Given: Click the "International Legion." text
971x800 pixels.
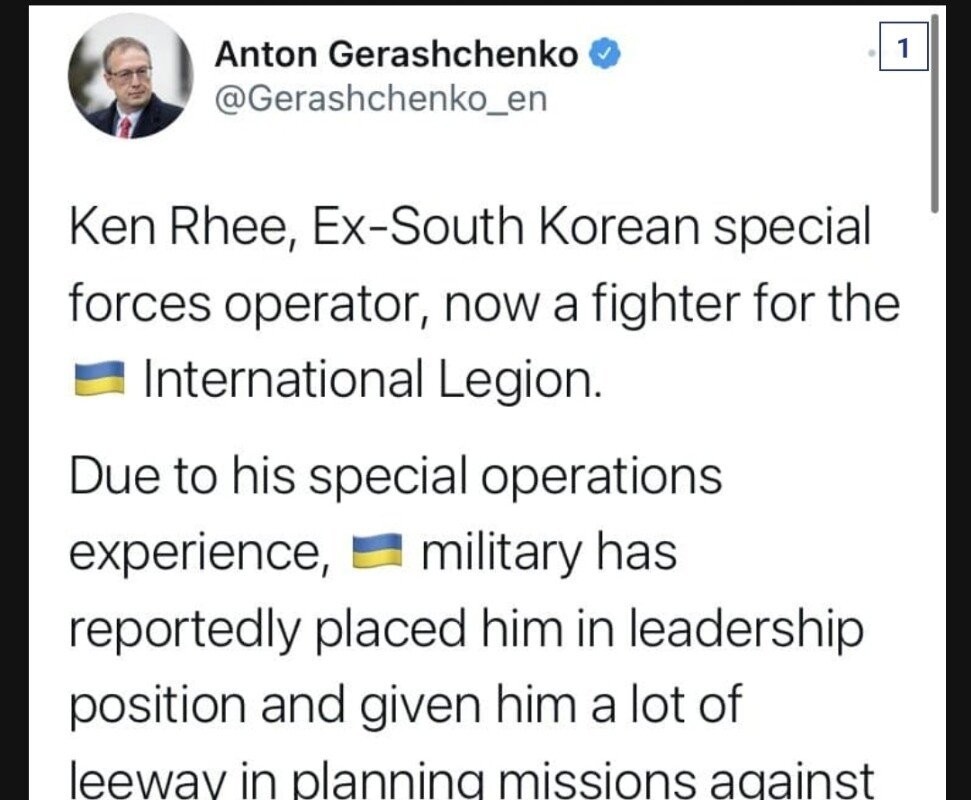Looking at the screenshot, I should click(373, 380).
